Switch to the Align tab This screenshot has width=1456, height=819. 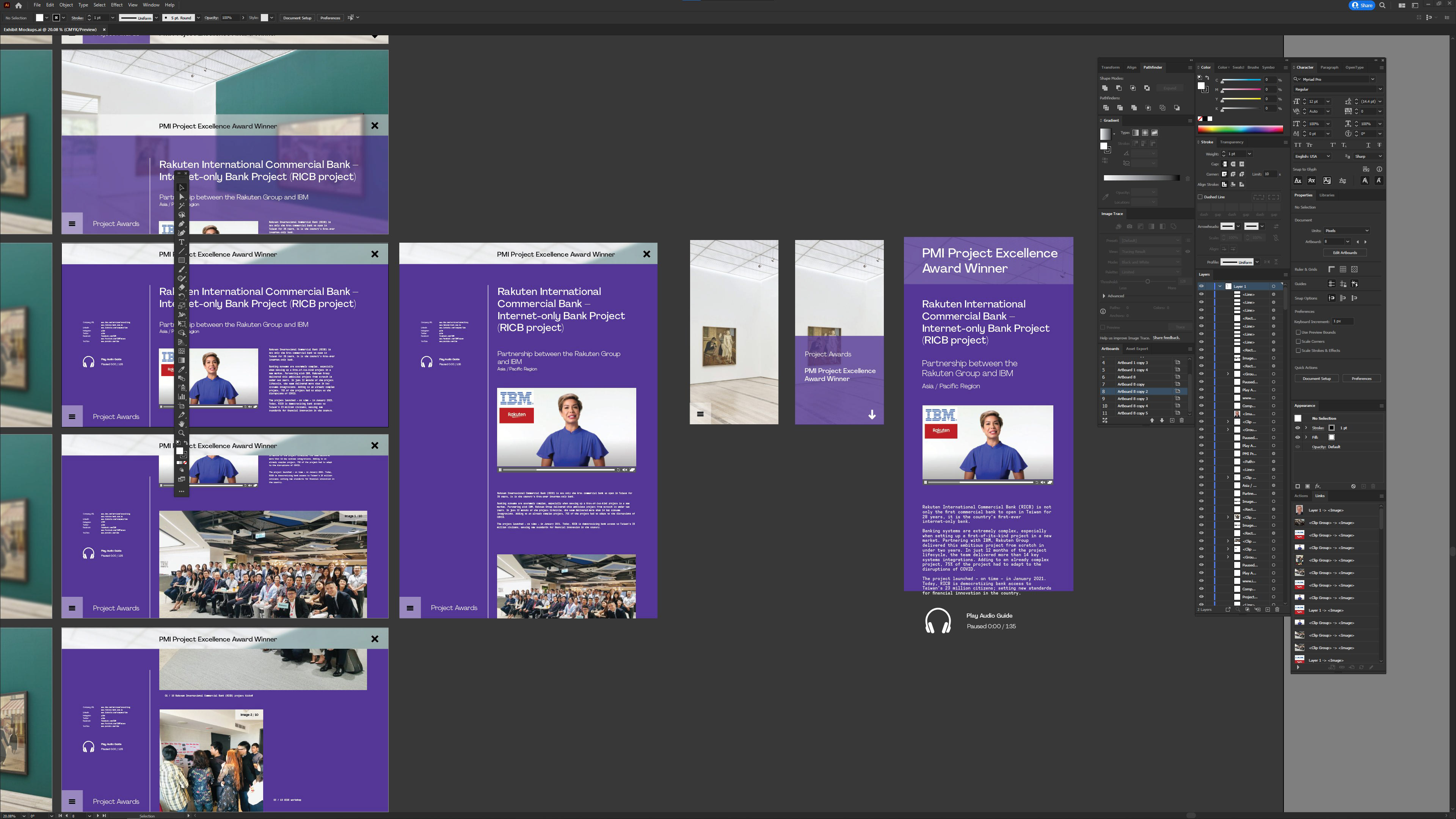pos(1131,67)
